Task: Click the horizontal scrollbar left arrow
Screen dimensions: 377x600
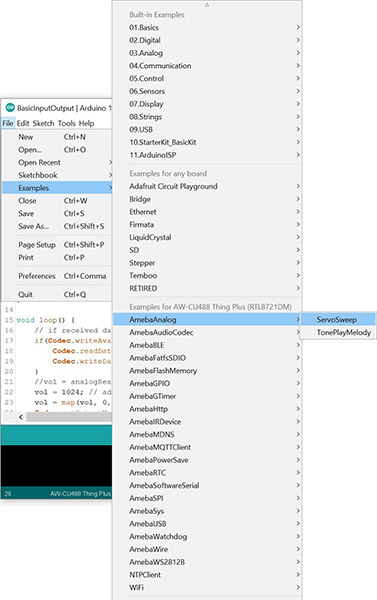Action: tap(21, 417)
